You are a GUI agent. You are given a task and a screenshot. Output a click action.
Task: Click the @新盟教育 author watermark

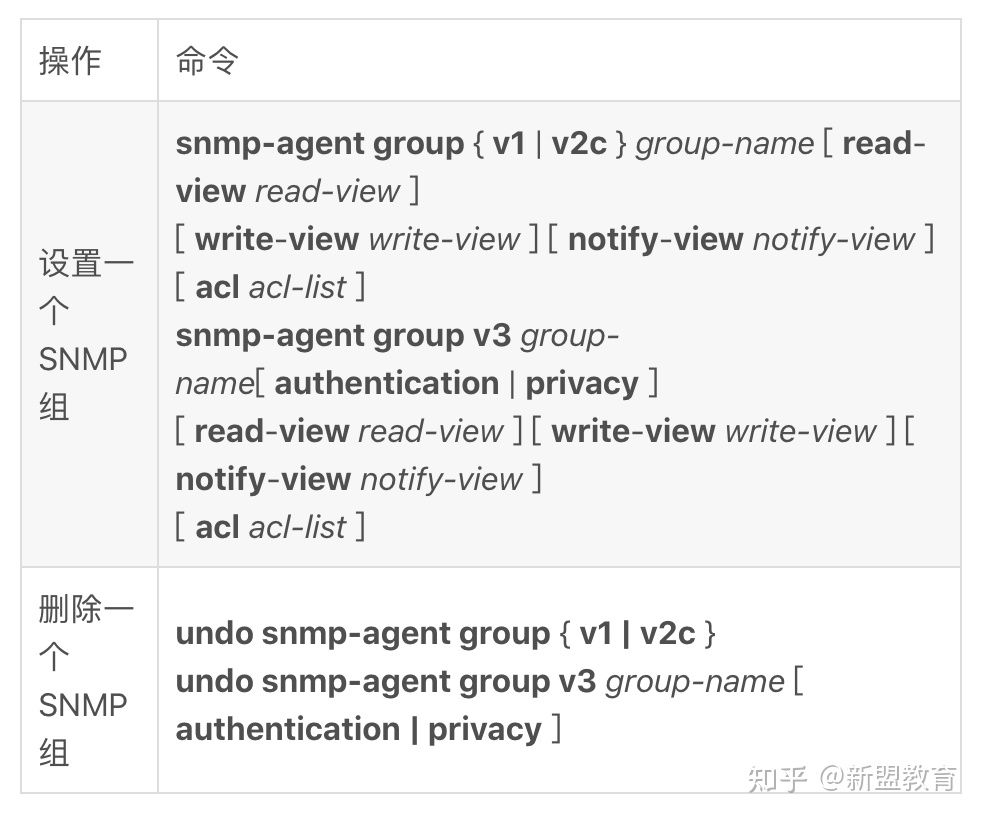pyautogui.click(x=889, y=777)
